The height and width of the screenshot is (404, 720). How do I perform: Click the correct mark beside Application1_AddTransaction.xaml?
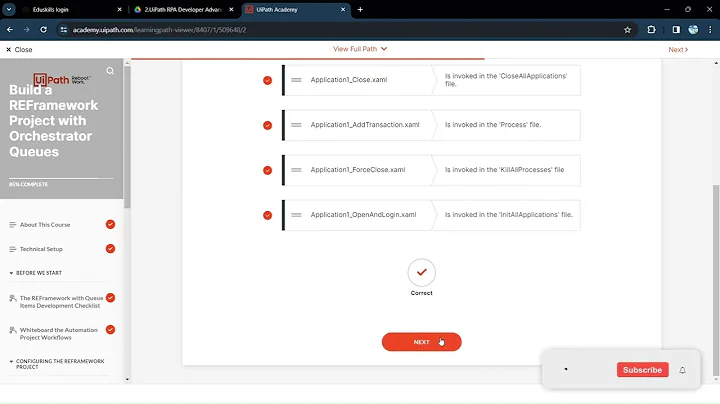[267, 125]
